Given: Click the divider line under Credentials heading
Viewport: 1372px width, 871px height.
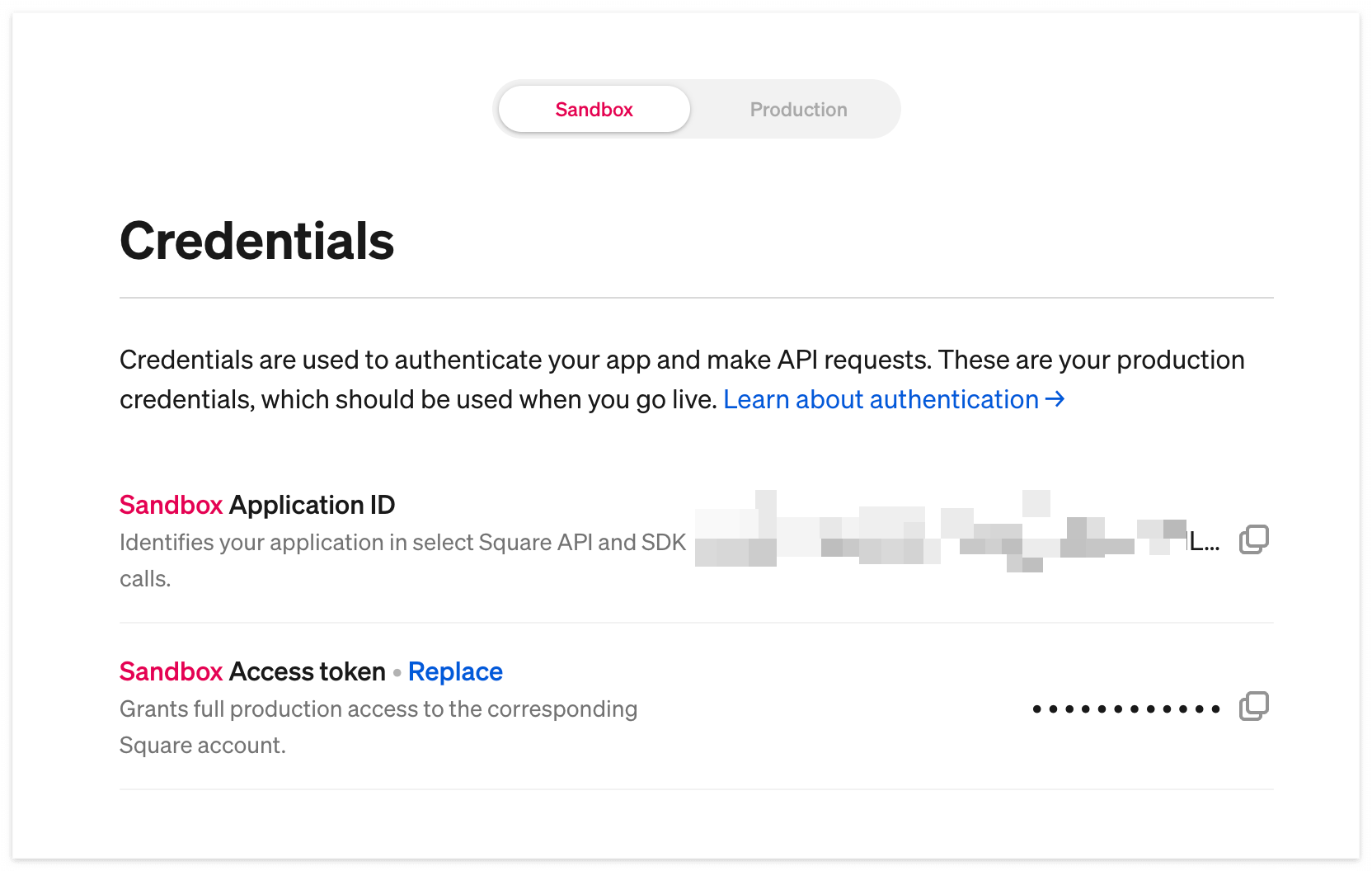Looking at the screenshot, I should 697,298.
